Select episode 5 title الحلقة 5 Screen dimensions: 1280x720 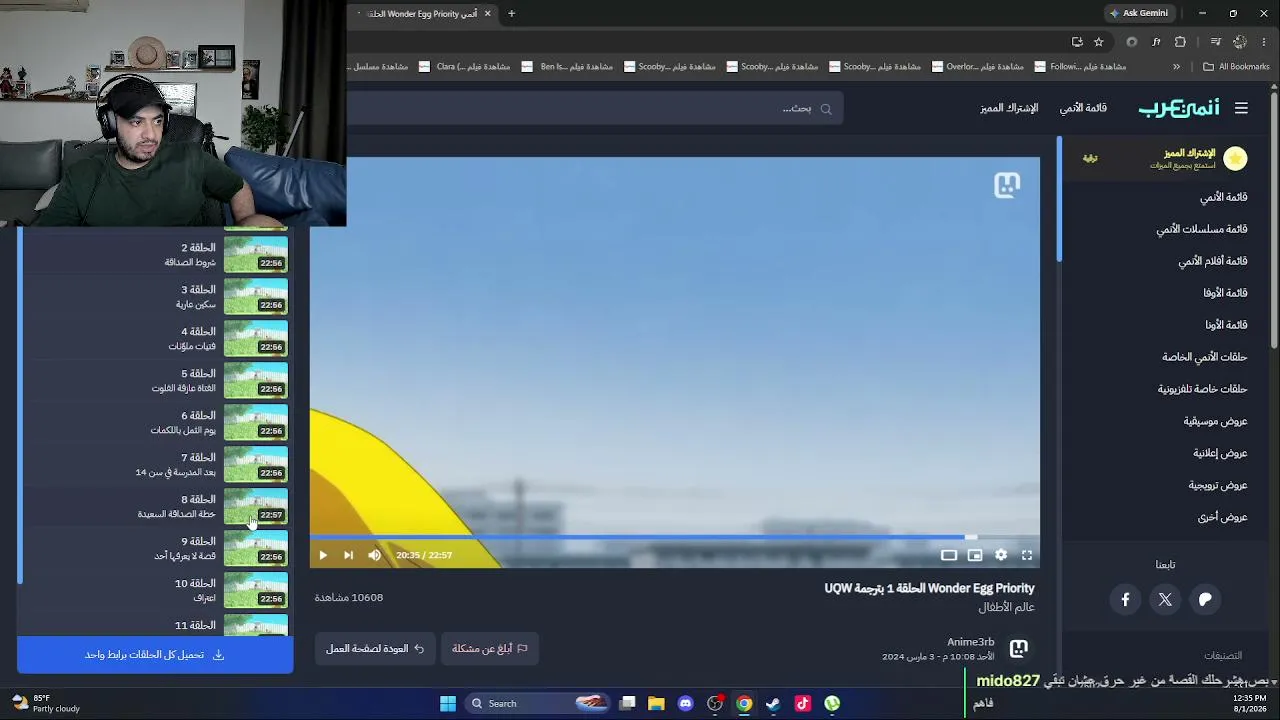pyautogui.click(x=198, y=373)
